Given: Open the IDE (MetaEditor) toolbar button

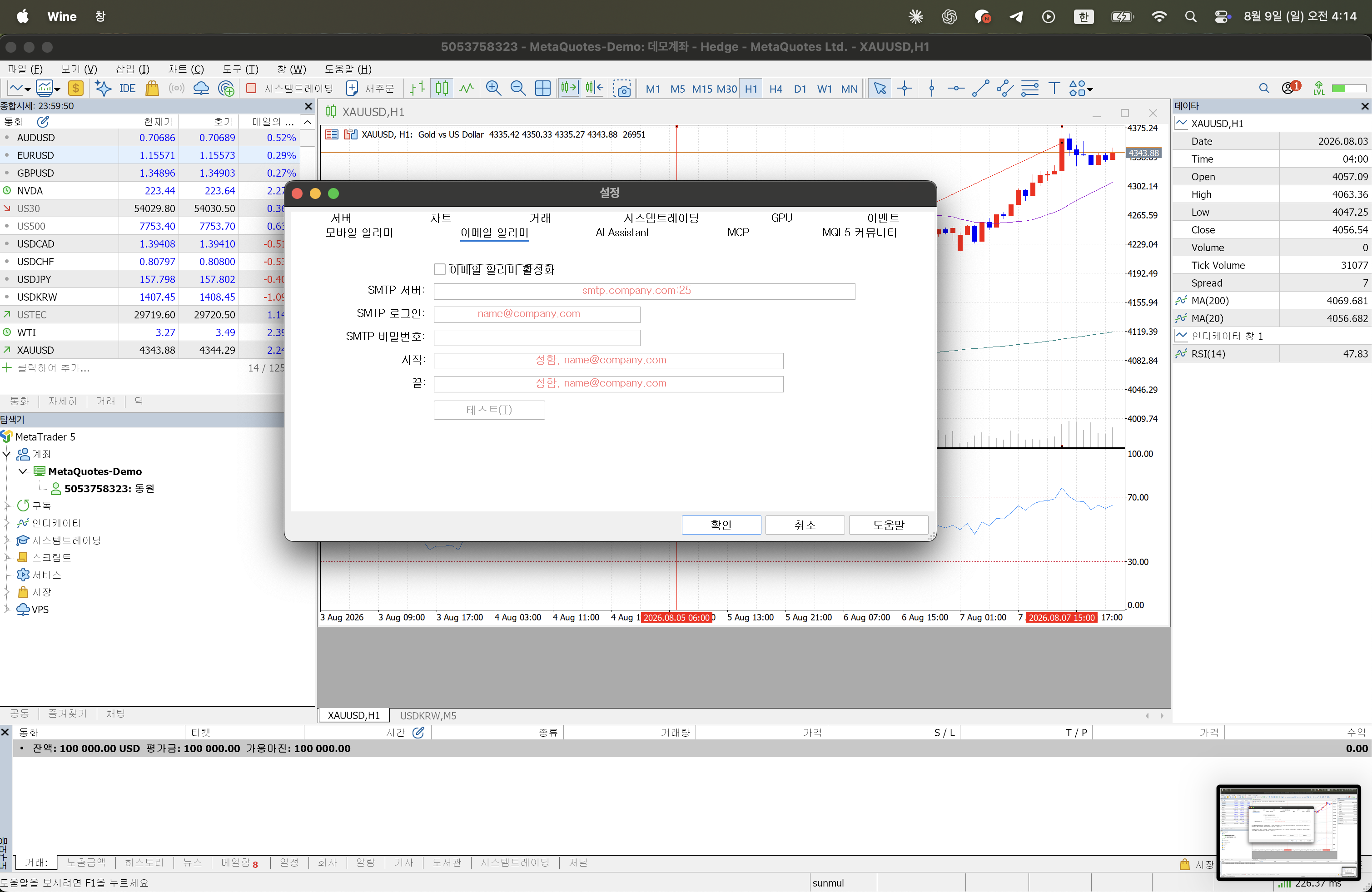Looking at the screenshot, I should [x=127, y=88].
